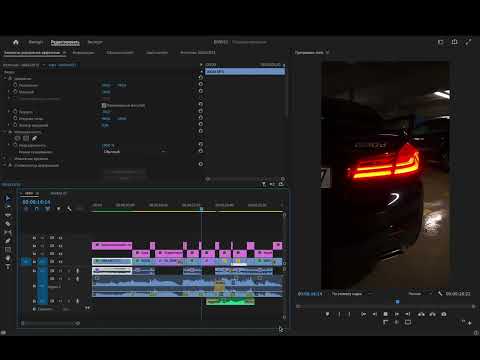The image size is (480, 360).
Task: Open the Button Editor plus icon
Action: [470, 323]
